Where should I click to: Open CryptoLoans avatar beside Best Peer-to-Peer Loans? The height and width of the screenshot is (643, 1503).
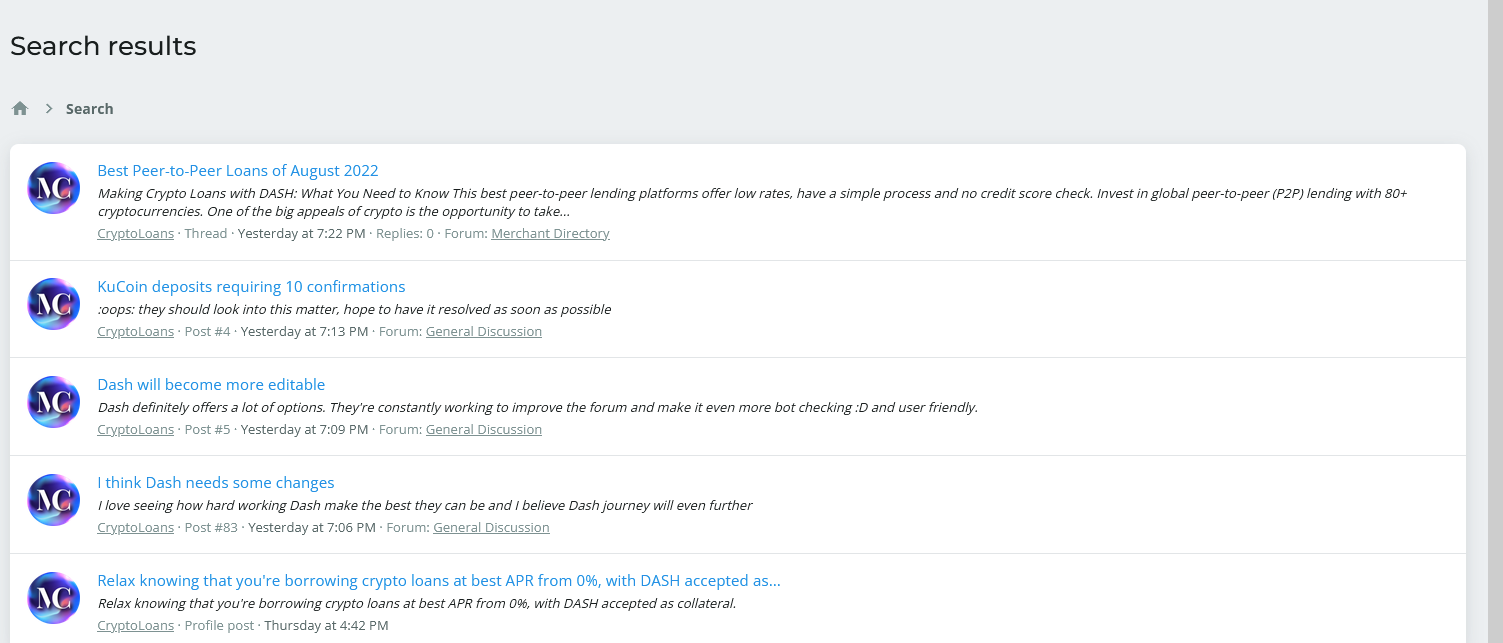pyautogui.click(x=54, y=188)
